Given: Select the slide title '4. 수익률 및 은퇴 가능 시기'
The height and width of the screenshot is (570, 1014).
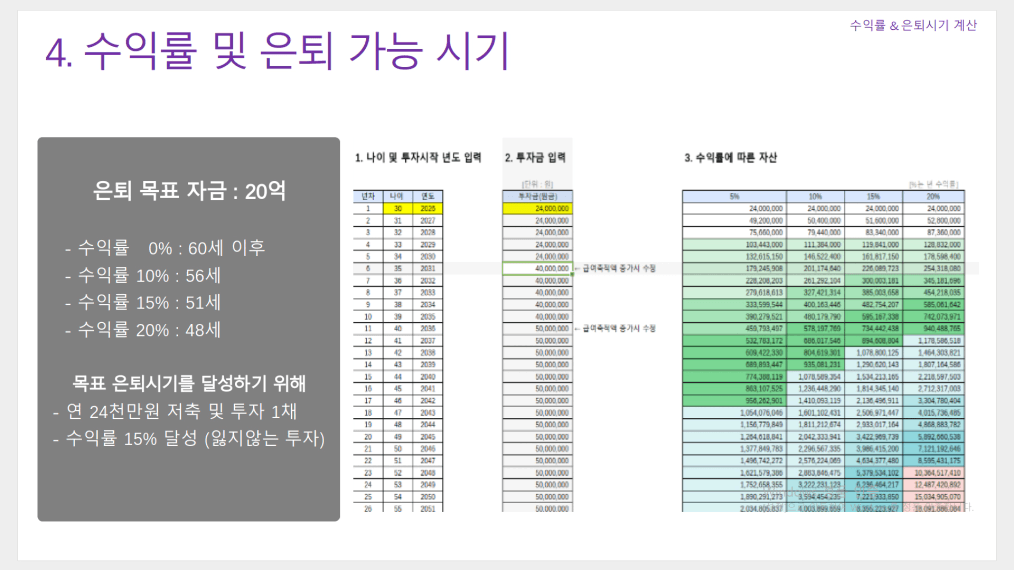Looking at the screenshot, I should tap(277, 50).
